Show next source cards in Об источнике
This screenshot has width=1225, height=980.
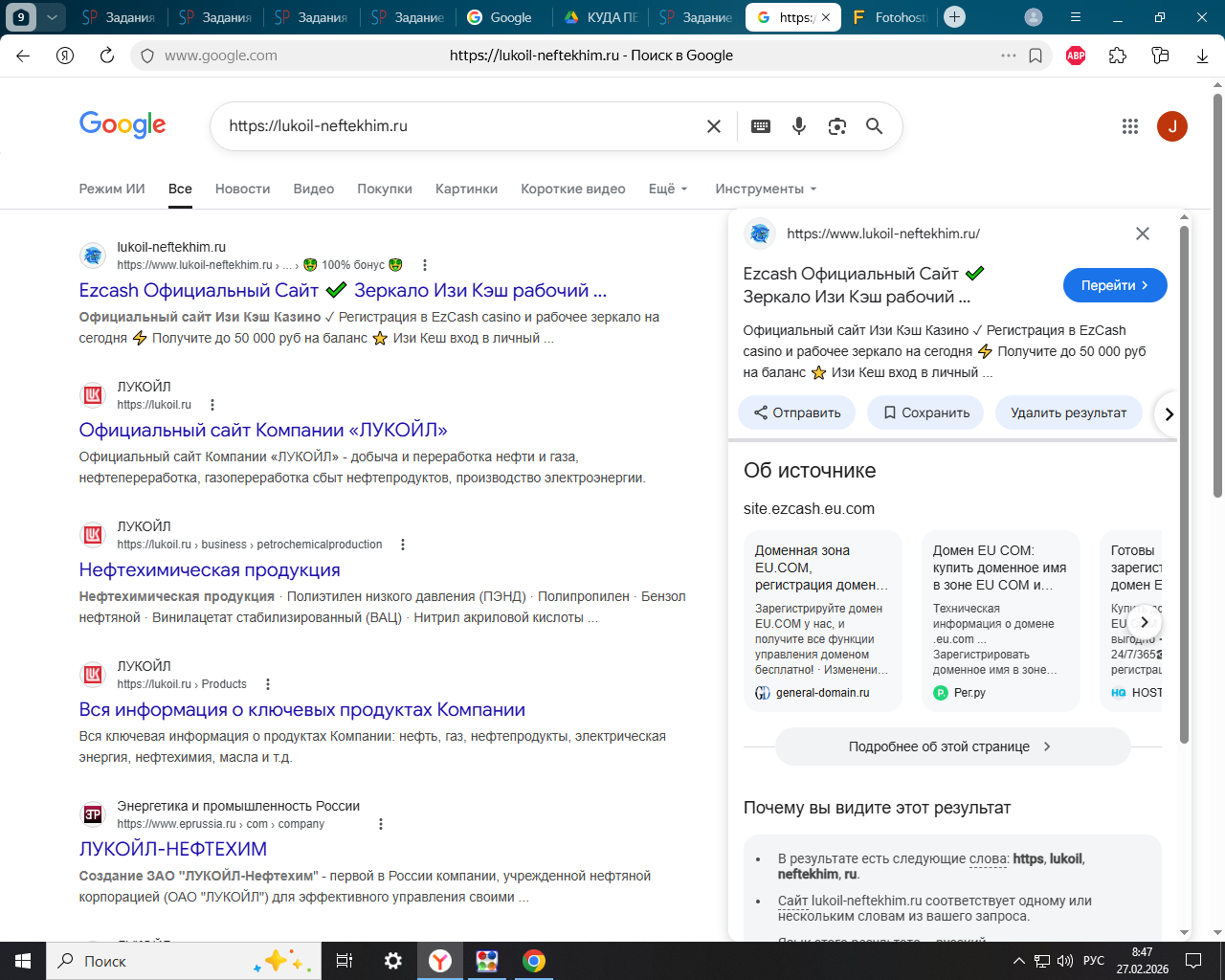[x=1144, y=622]
